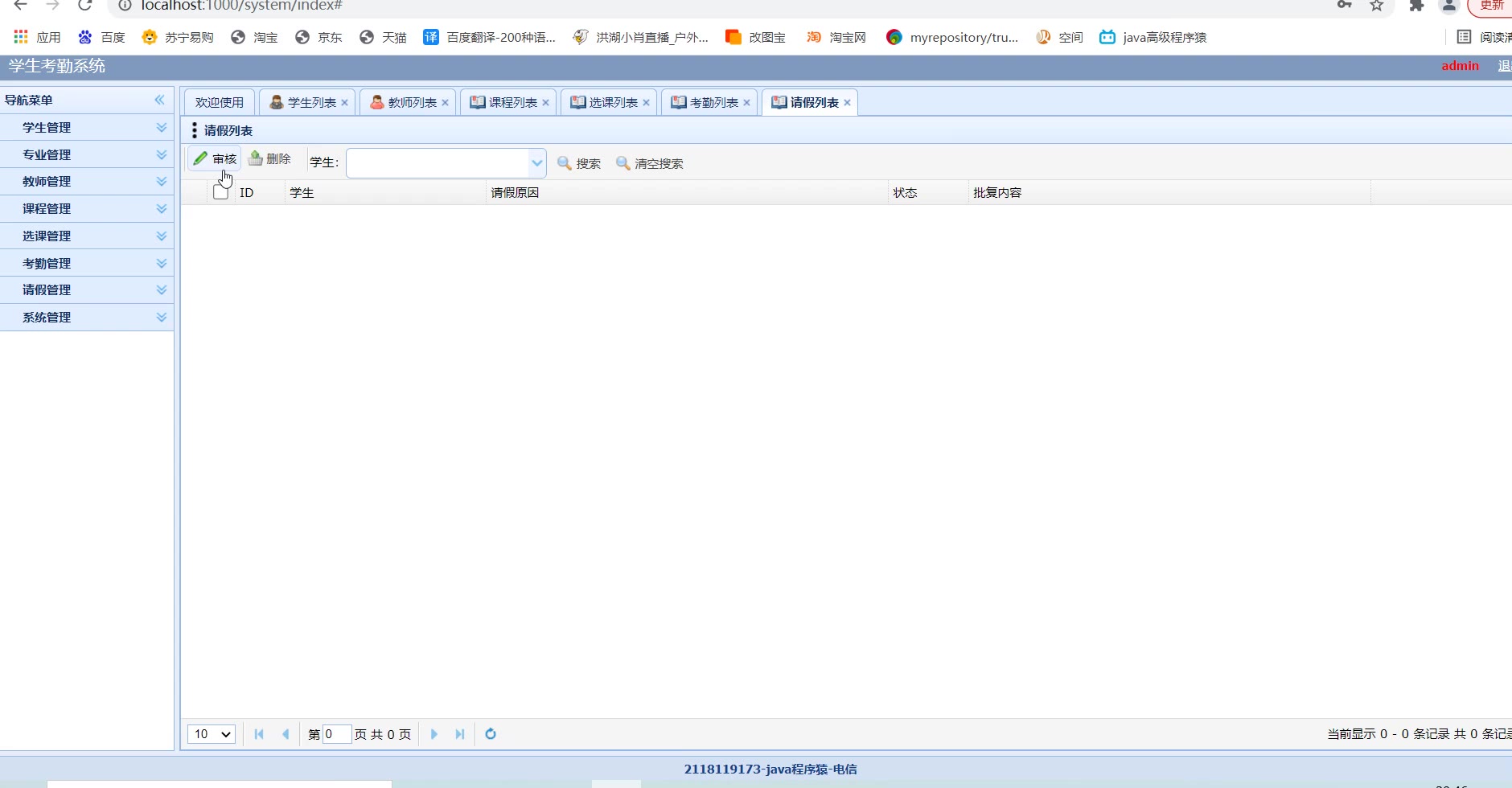The height and width of the screenshot is (788, 1512).
Task: Sort by the 批复内容 column header
Action: click(1170, 193)
